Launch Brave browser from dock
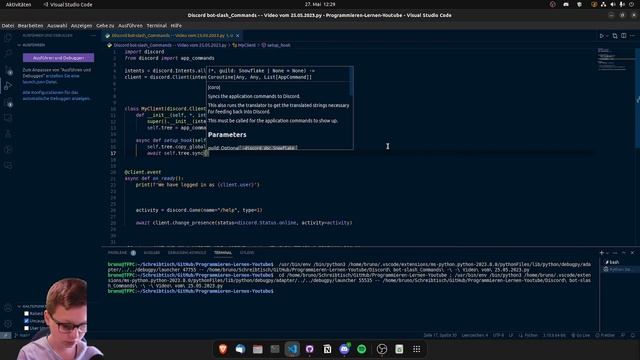The height and width of the screenshot is (360, 640). point(223,349)
